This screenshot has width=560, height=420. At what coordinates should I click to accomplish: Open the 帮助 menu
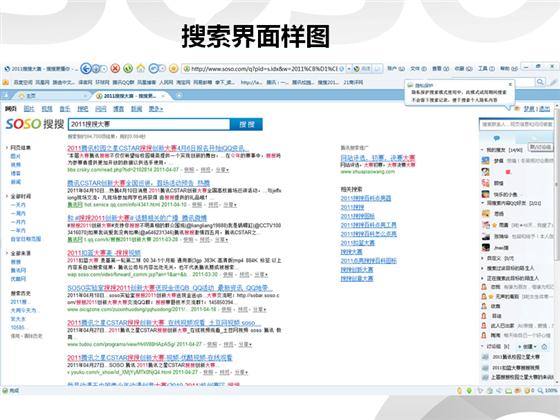tap(509, 68)
